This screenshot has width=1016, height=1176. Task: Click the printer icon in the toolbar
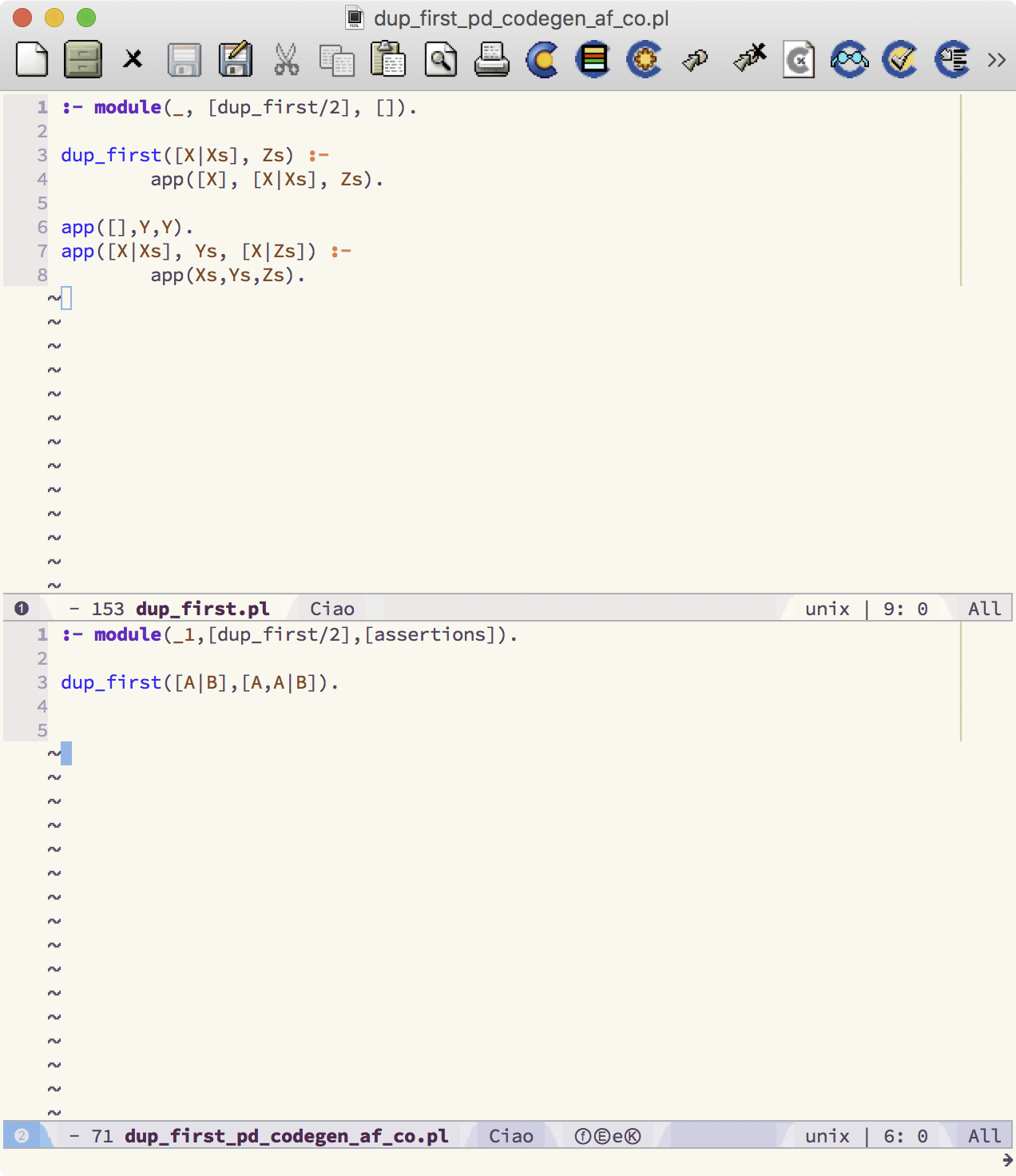491,60
